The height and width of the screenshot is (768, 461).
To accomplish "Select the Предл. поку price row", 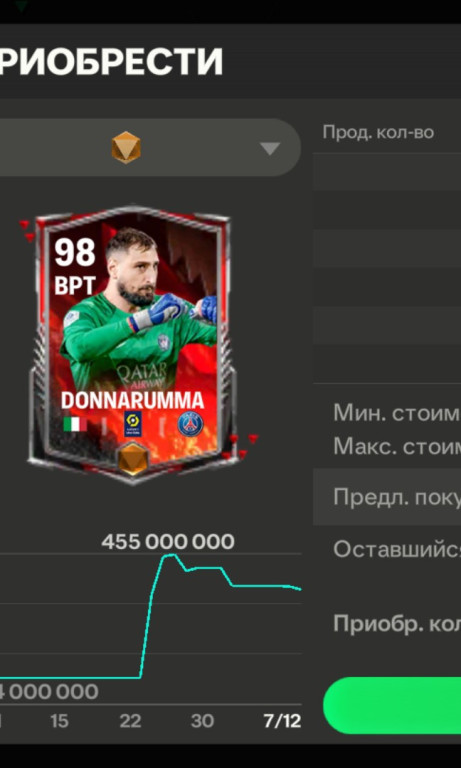I will click(x=387, y=497).
